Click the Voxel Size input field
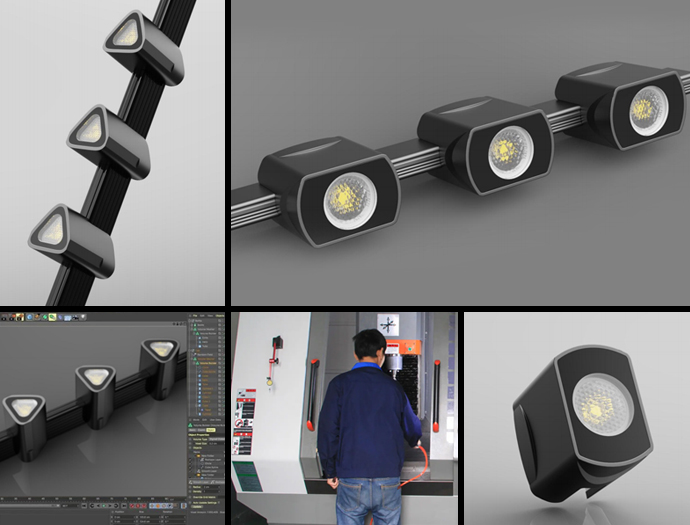Image resolution: width=690 pixels, height=525 pixels. 216,444
